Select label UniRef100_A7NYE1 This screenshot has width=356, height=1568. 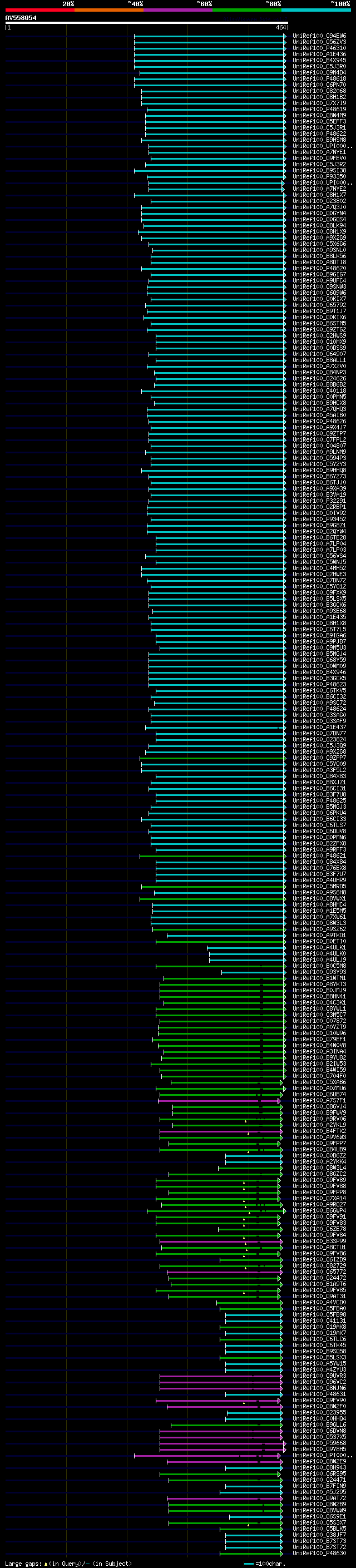(319, 152)
